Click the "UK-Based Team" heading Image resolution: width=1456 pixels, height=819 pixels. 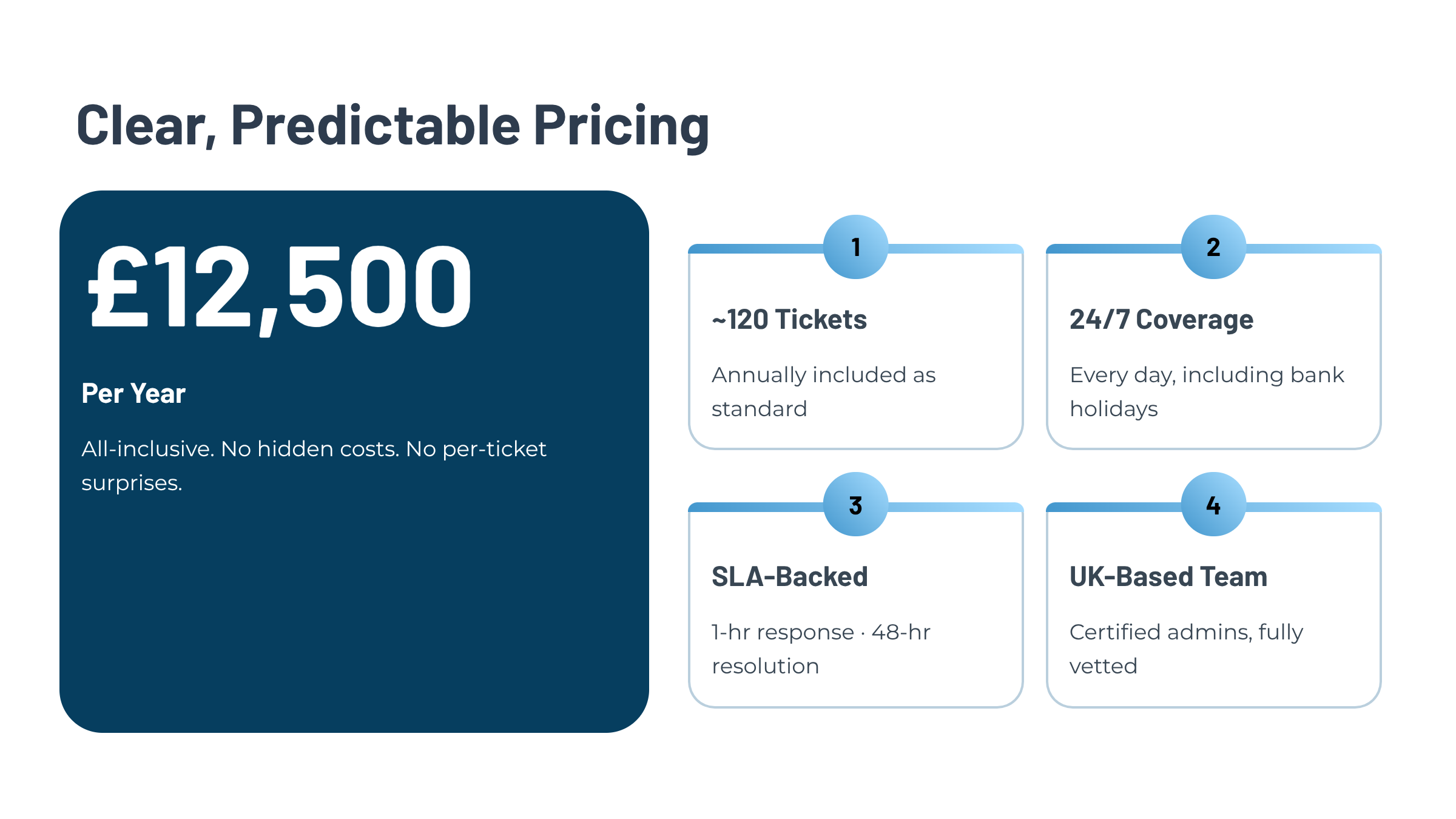point(1168,577)
